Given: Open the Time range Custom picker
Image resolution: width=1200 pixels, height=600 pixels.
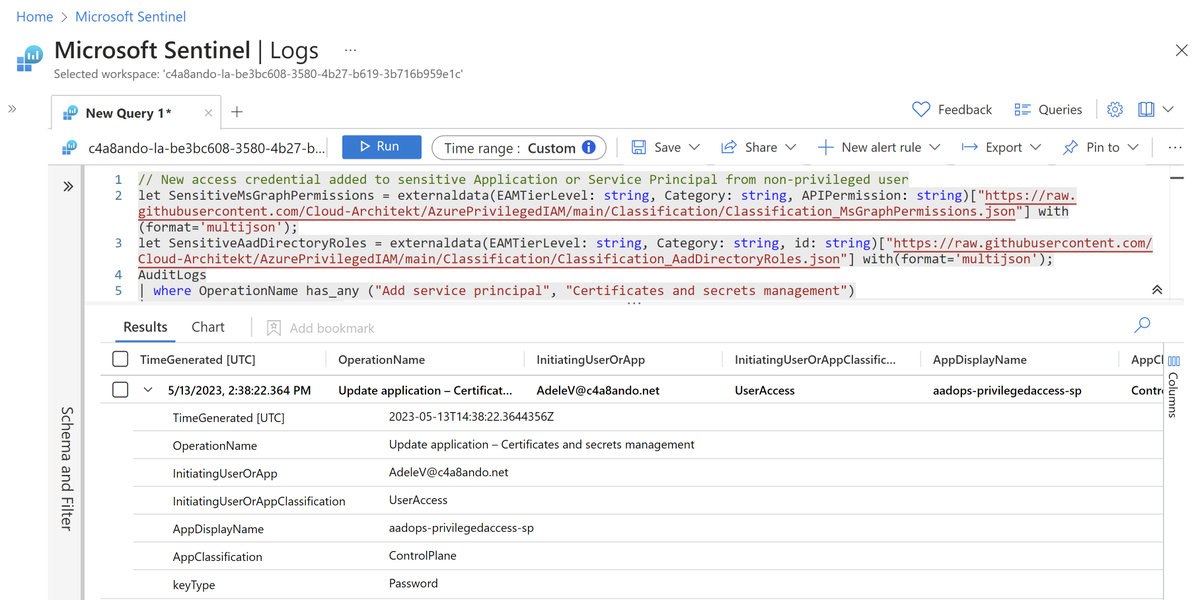Looking at the screenshot, I should 519,148.
